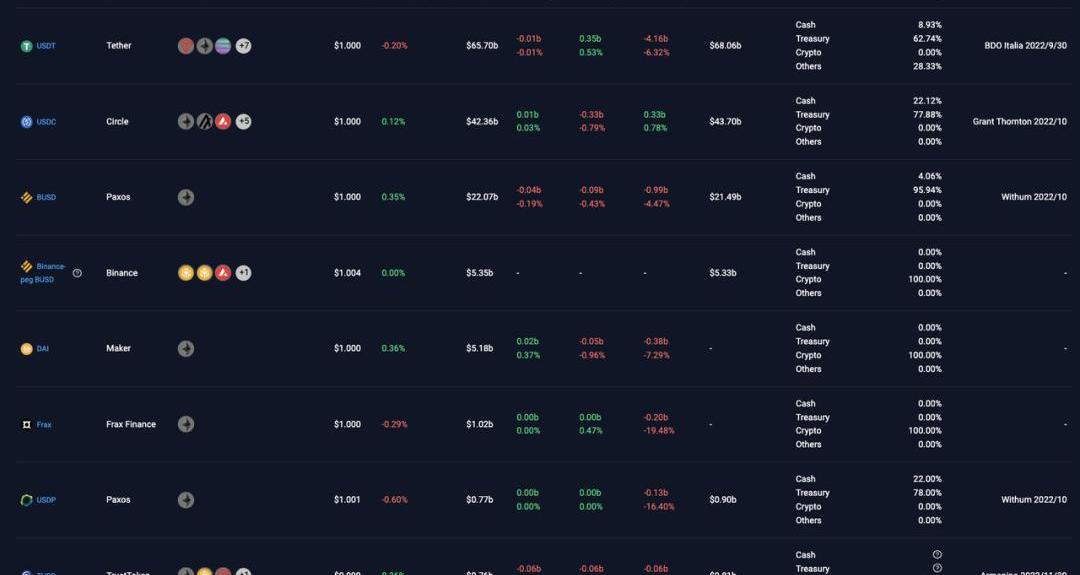Click the DAI coin icon
Image resolution: width=1080 pixels, height=575 pixels.
(x=27, y=349)
